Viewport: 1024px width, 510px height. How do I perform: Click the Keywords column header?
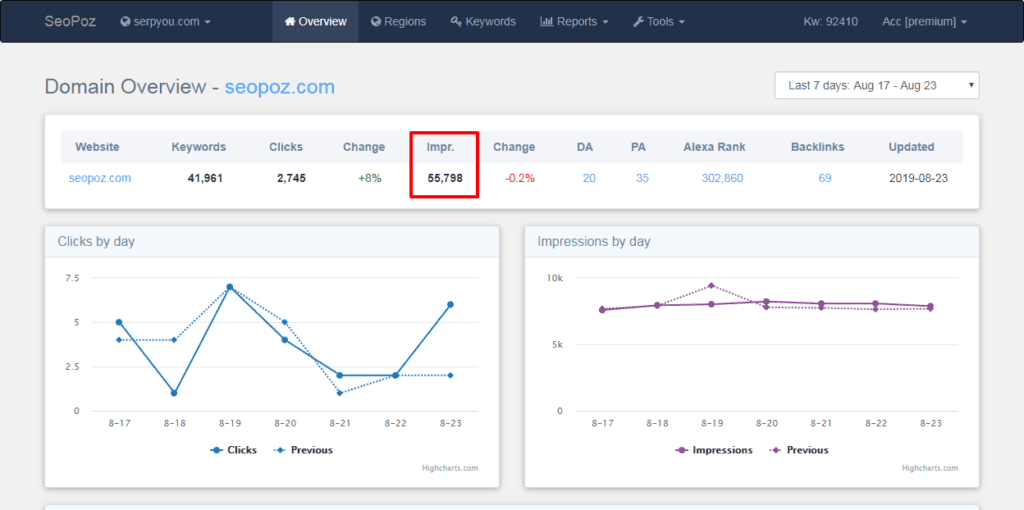[199, 147]
